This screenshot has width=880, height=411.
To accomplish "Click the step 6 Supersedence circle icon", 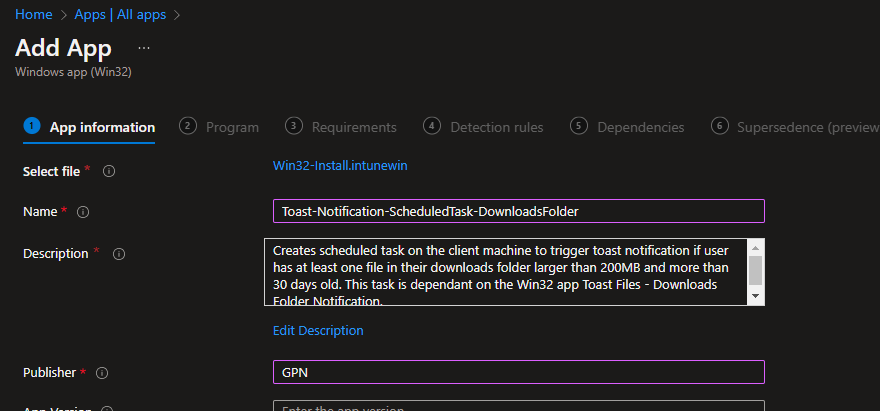I will [719, 126].
